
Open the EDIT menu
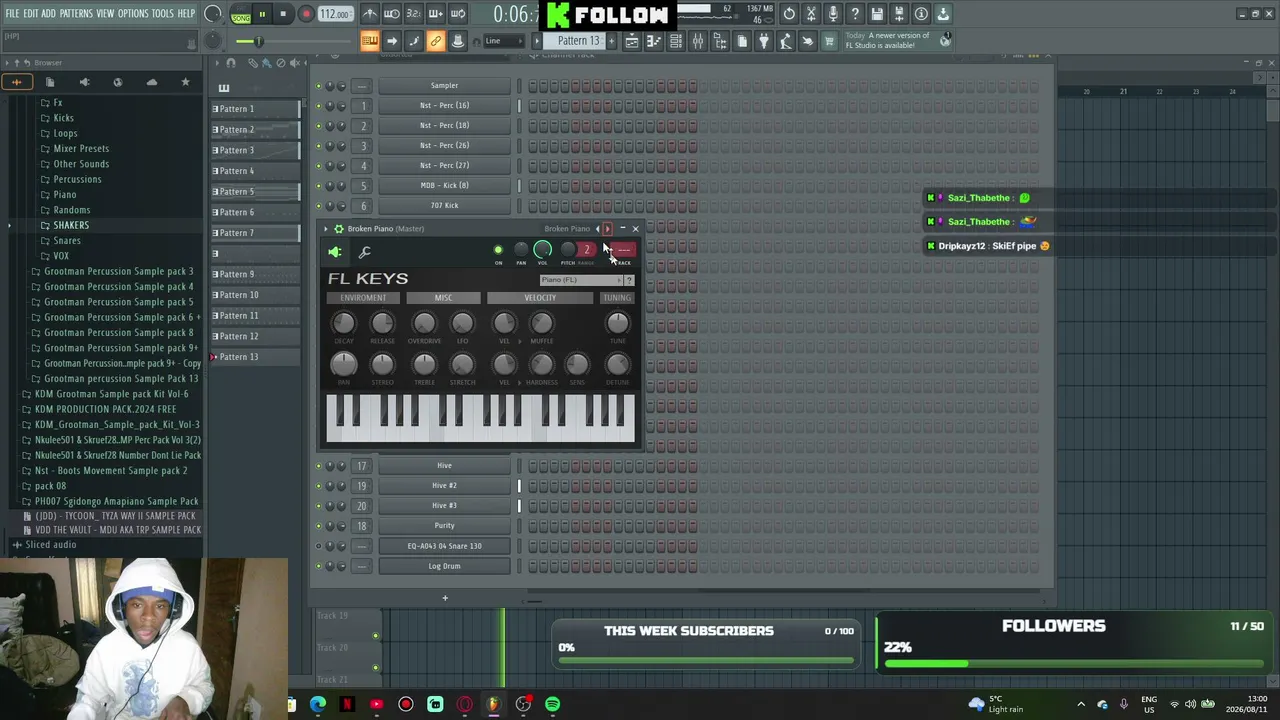point(31,14)
